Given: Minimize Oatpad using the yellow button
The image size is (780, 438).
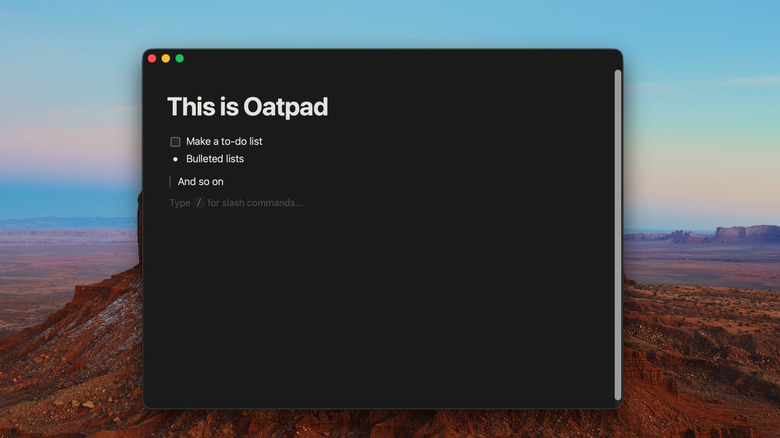Looking at the screenshot, I should 166,58.
